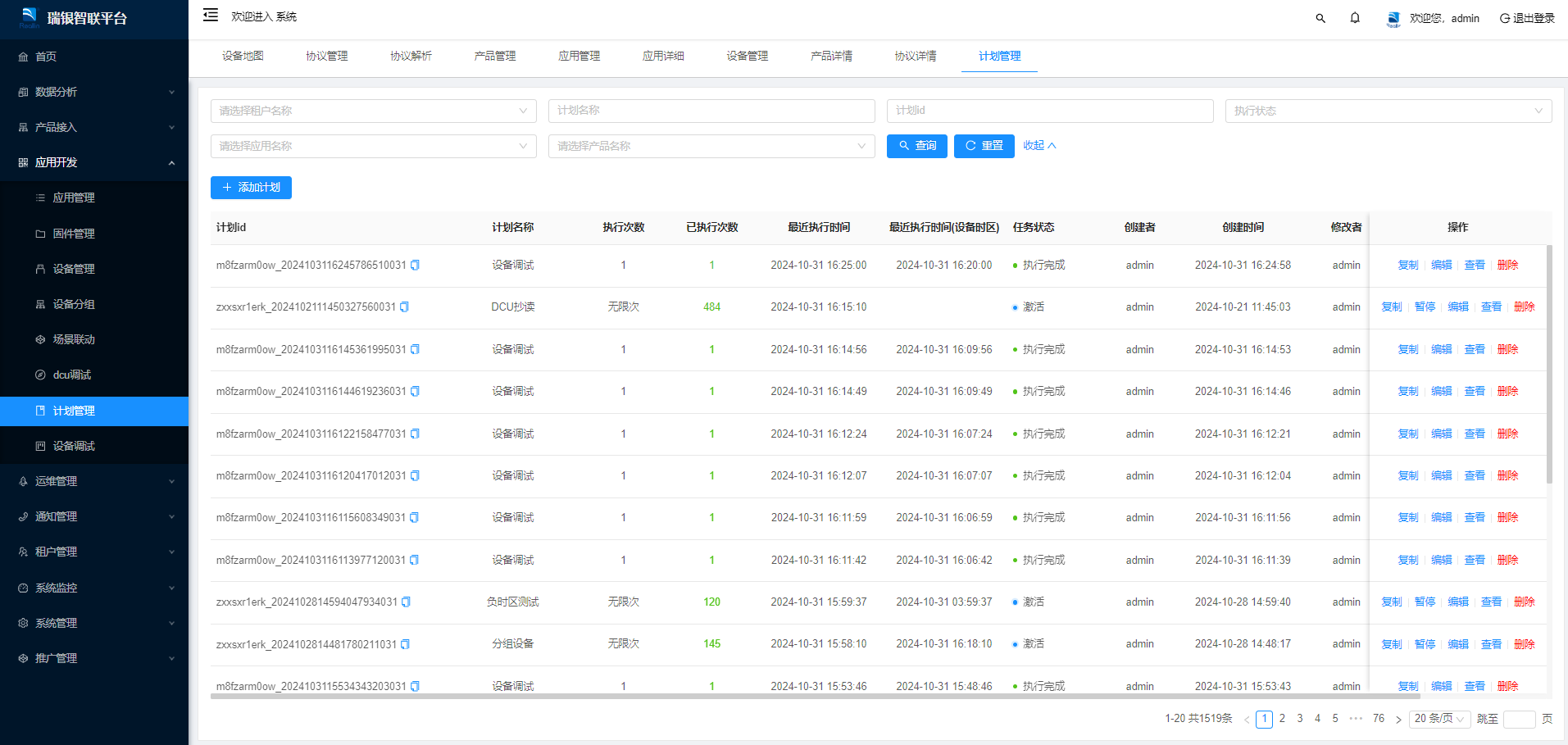
Task: Select 计划管理 in sidebar
Action: click(x=94, y=411)
